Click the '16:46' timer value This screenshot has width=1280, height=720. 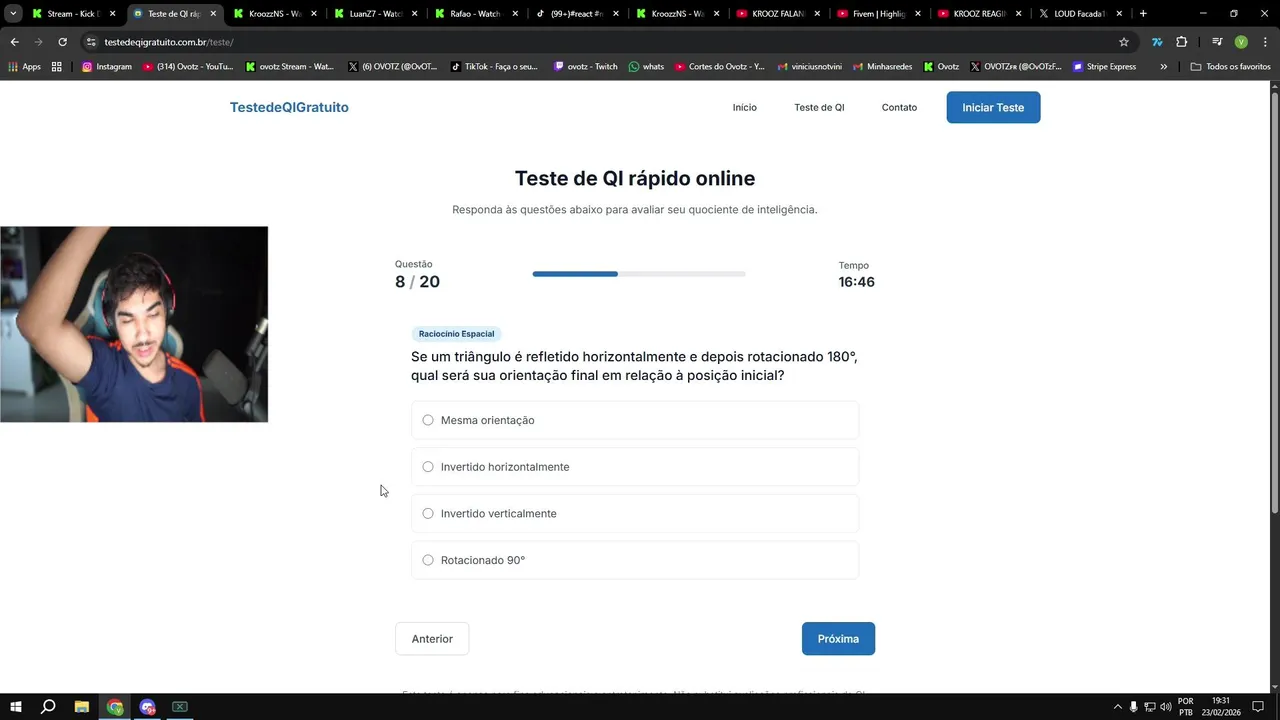click(x=856, y=282)
